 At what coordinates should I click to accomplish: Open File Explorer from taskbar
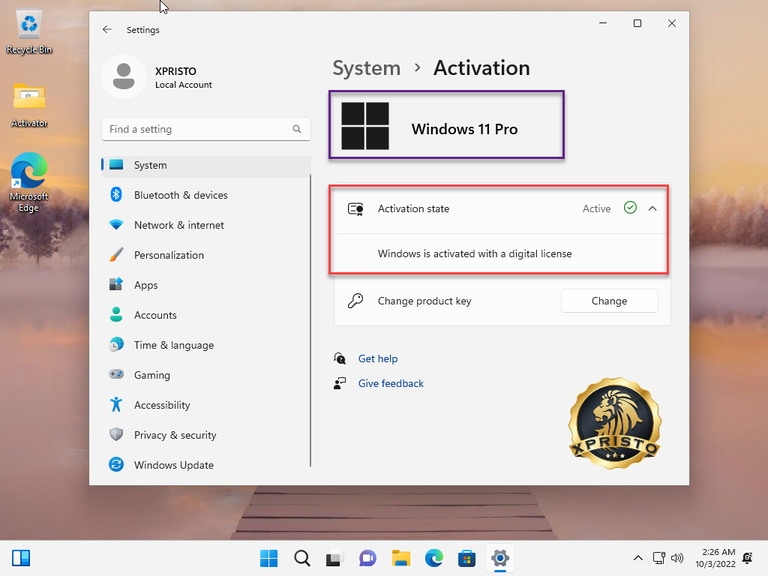tap(401, 558)
